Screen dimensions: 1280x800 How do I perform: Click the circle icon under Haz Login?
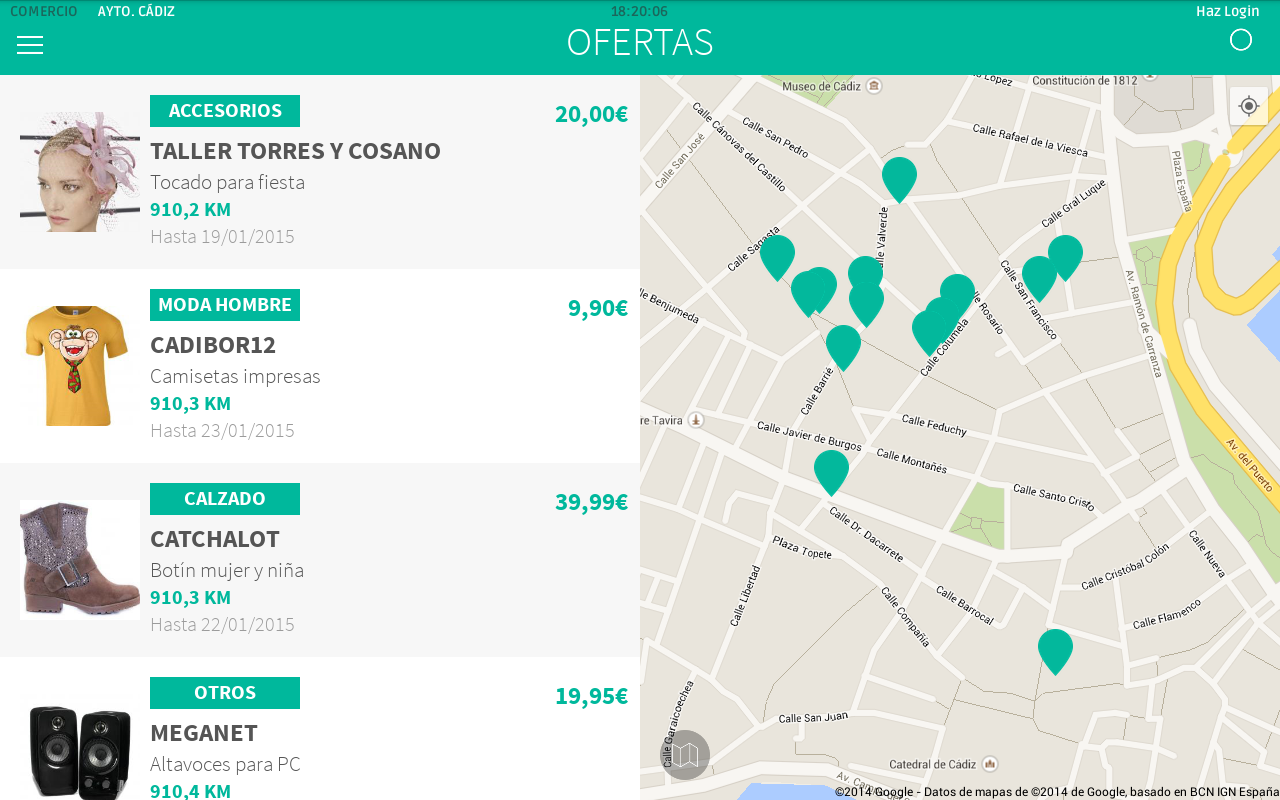[x=1241, y=40]
